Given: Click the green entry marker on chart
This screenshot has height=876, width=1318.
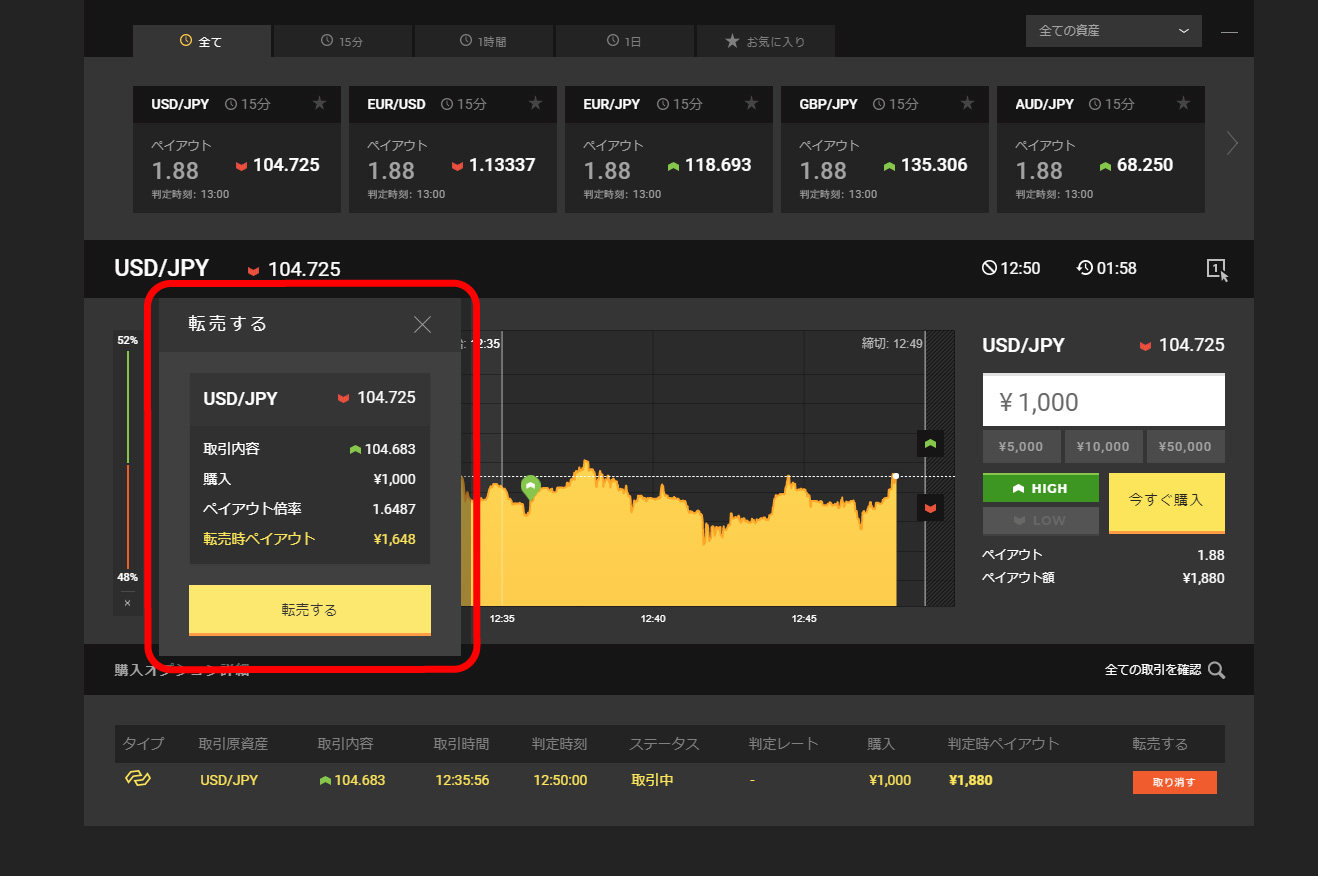Looking at the screenshot, I should click(530, 487).
